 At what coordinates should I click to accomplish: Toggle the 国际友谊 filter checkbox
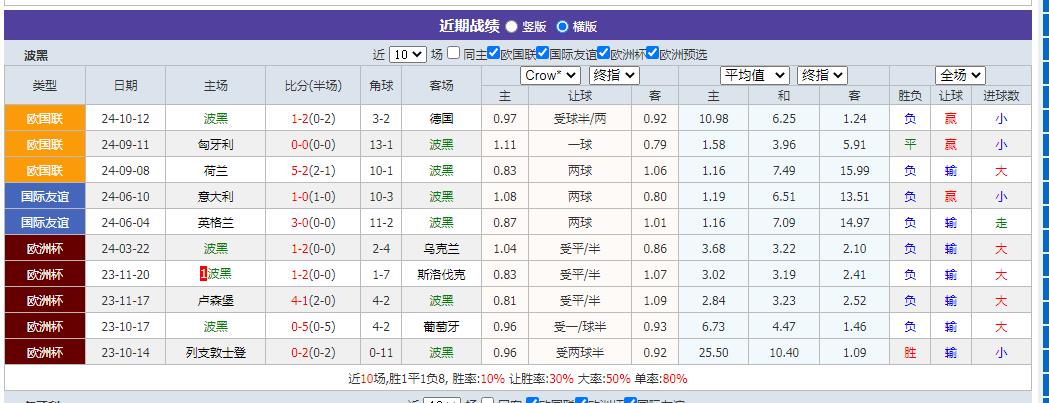click(x=542, y=54)
